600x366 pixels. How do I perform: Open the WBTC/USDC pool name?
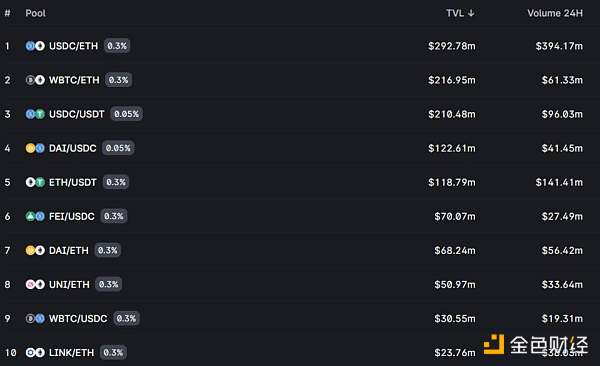(78, 319)
